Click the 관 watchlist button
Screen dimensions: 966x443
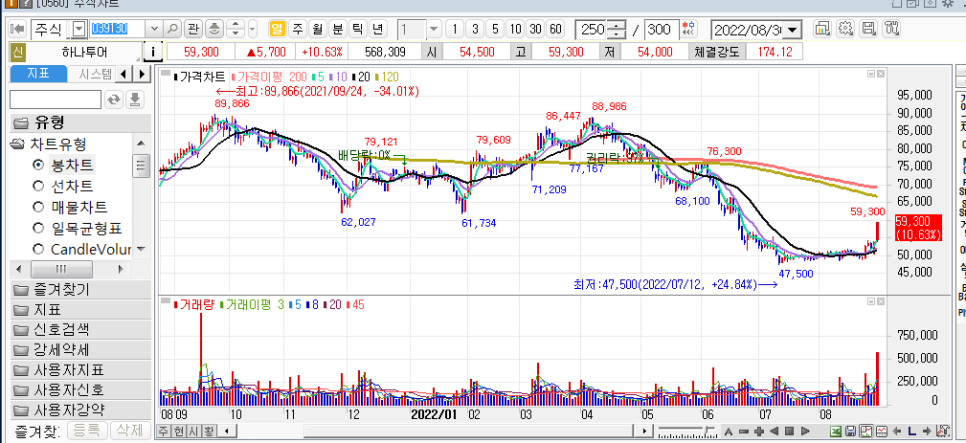pos(193,28)
